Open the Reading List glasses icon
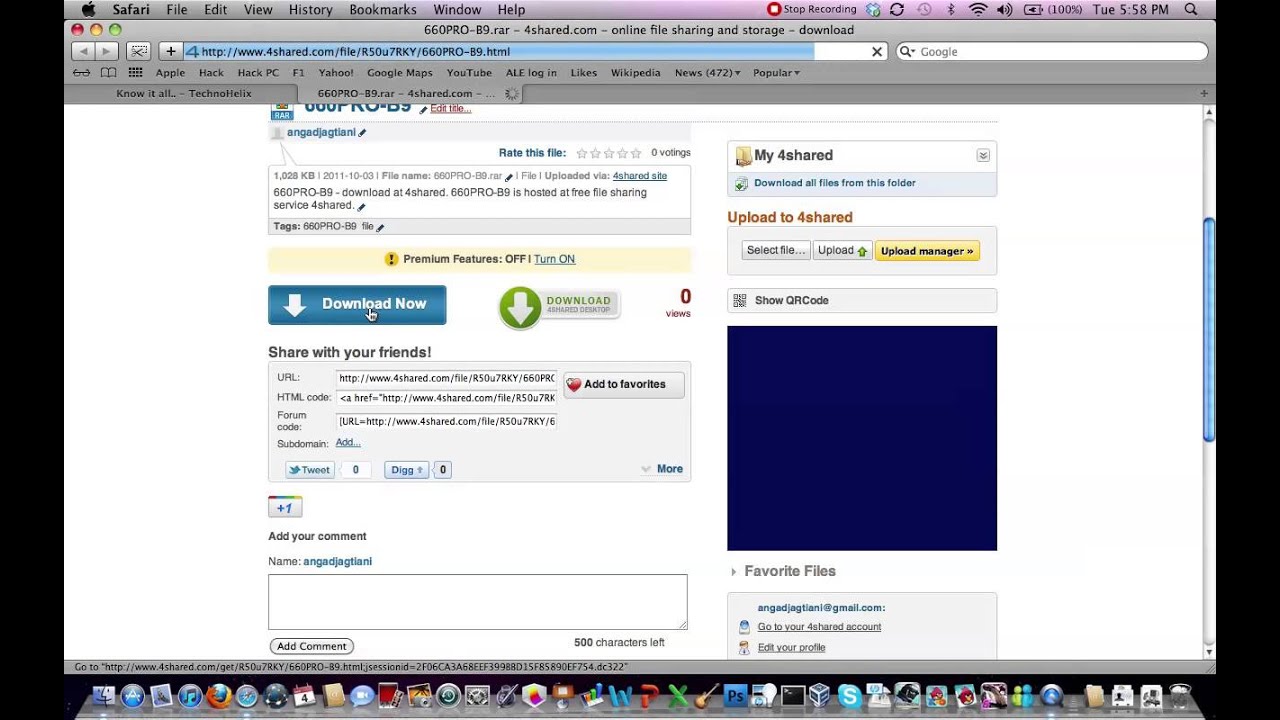The width and height of the screenshot is (1280, 720). (x=82, y=73)
